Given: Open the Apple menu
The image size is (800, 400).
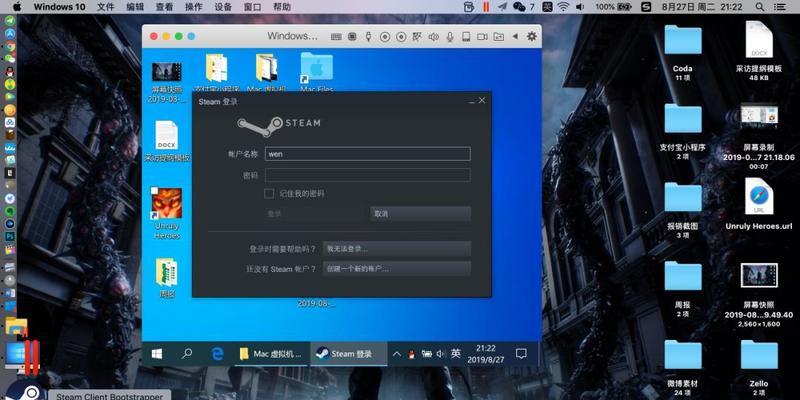Looking at the screenshot, I should [x=17, y=7].
